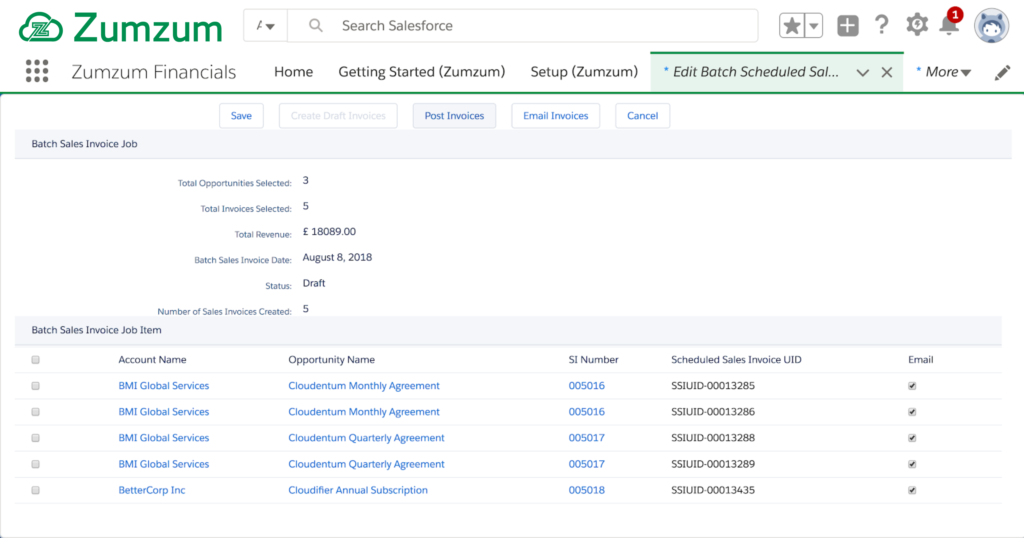The width and height of the screenshot is (1024, 538).
Task: Toggle Email checkbox for SSIUID-00013286
Action: pos(912,412)
